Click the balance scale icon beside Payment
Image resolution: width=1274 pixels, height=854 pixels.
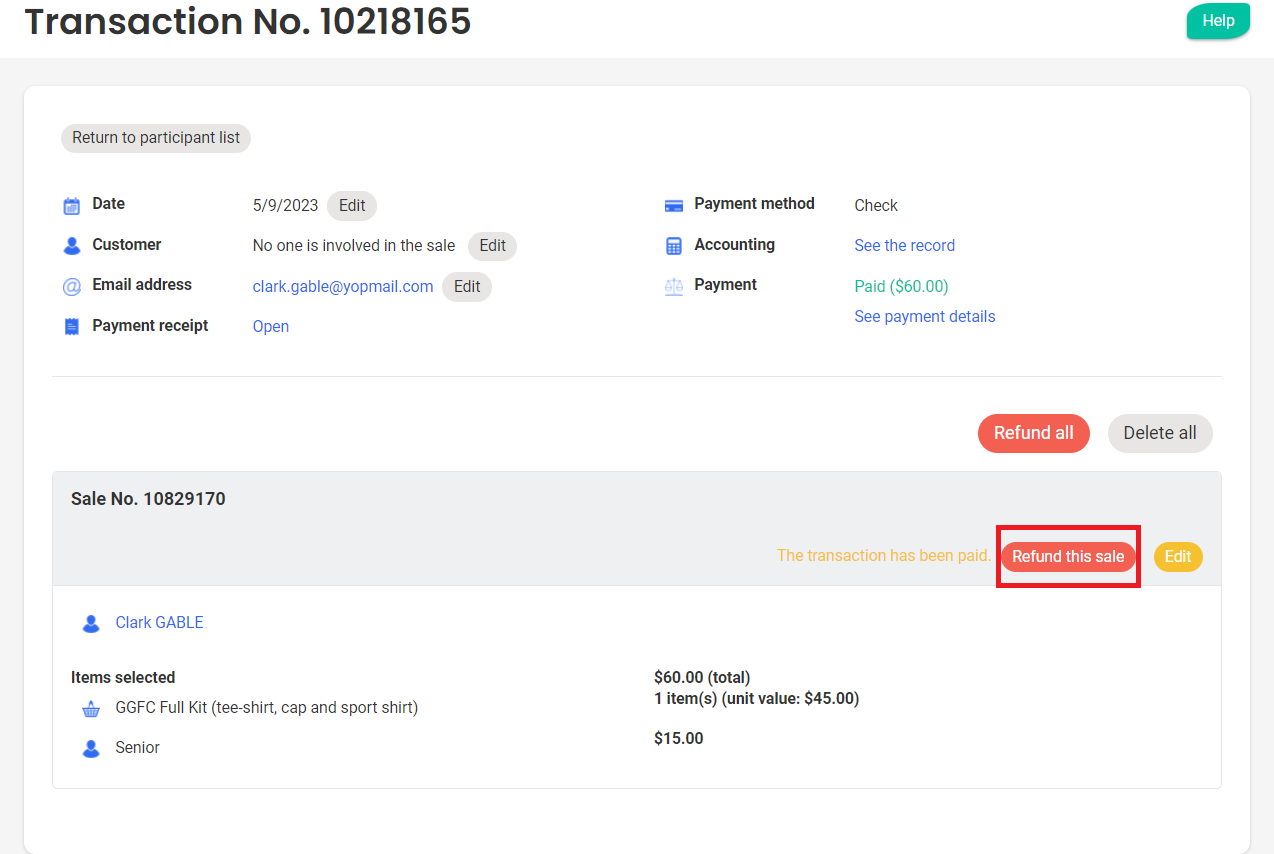[674, 287]
